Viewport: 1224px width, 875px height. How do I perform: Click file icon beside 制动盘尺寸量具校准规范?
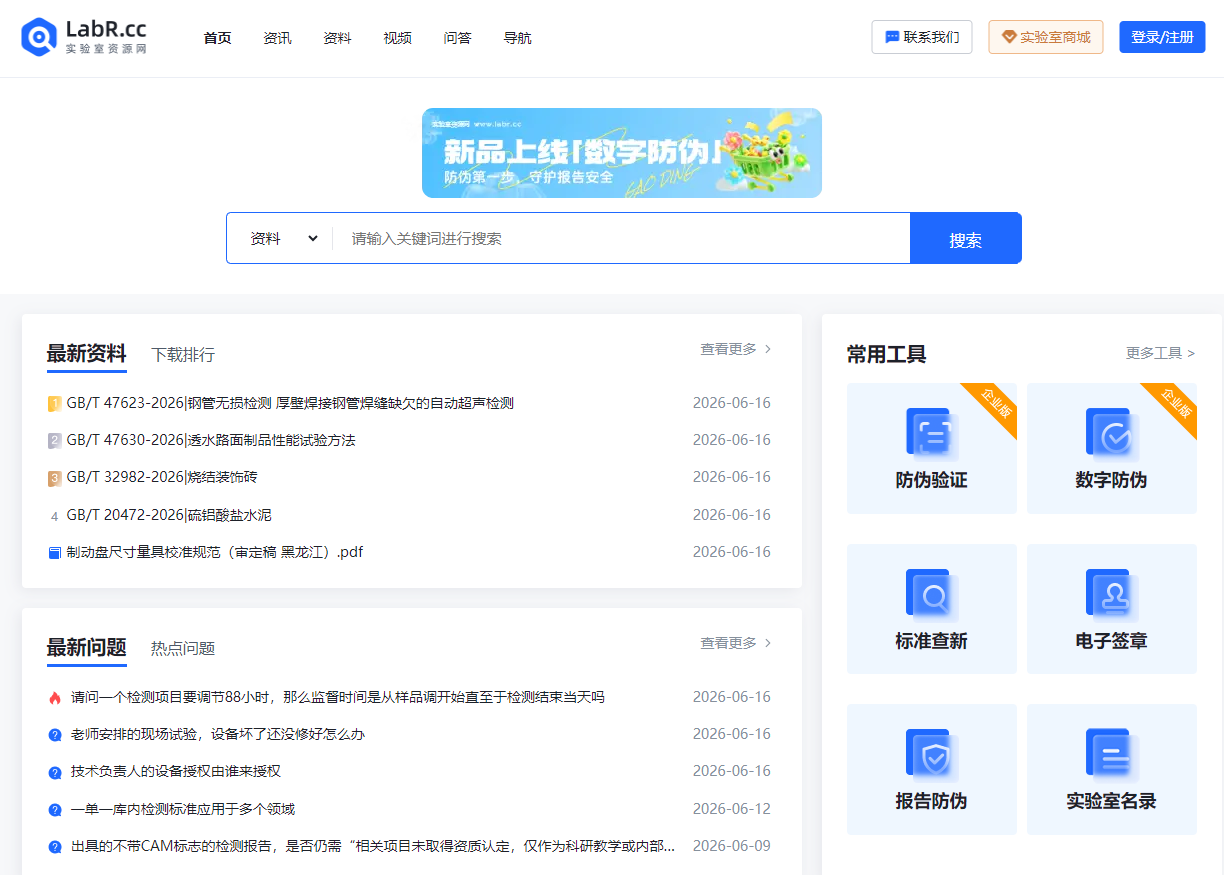click(x=54, y=553)
